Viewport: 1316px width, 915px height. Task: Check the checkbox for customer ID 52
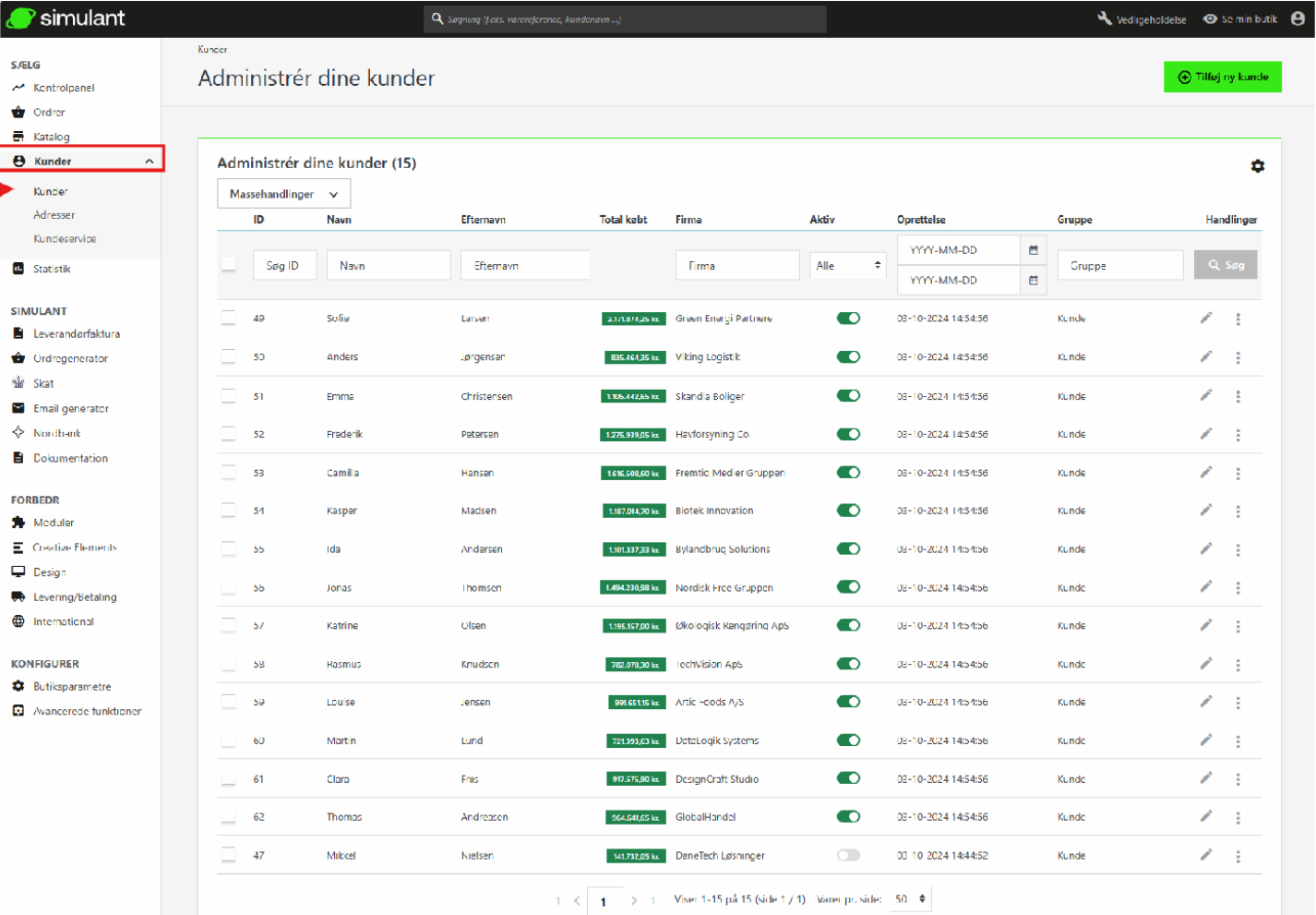tap(228, 434)
